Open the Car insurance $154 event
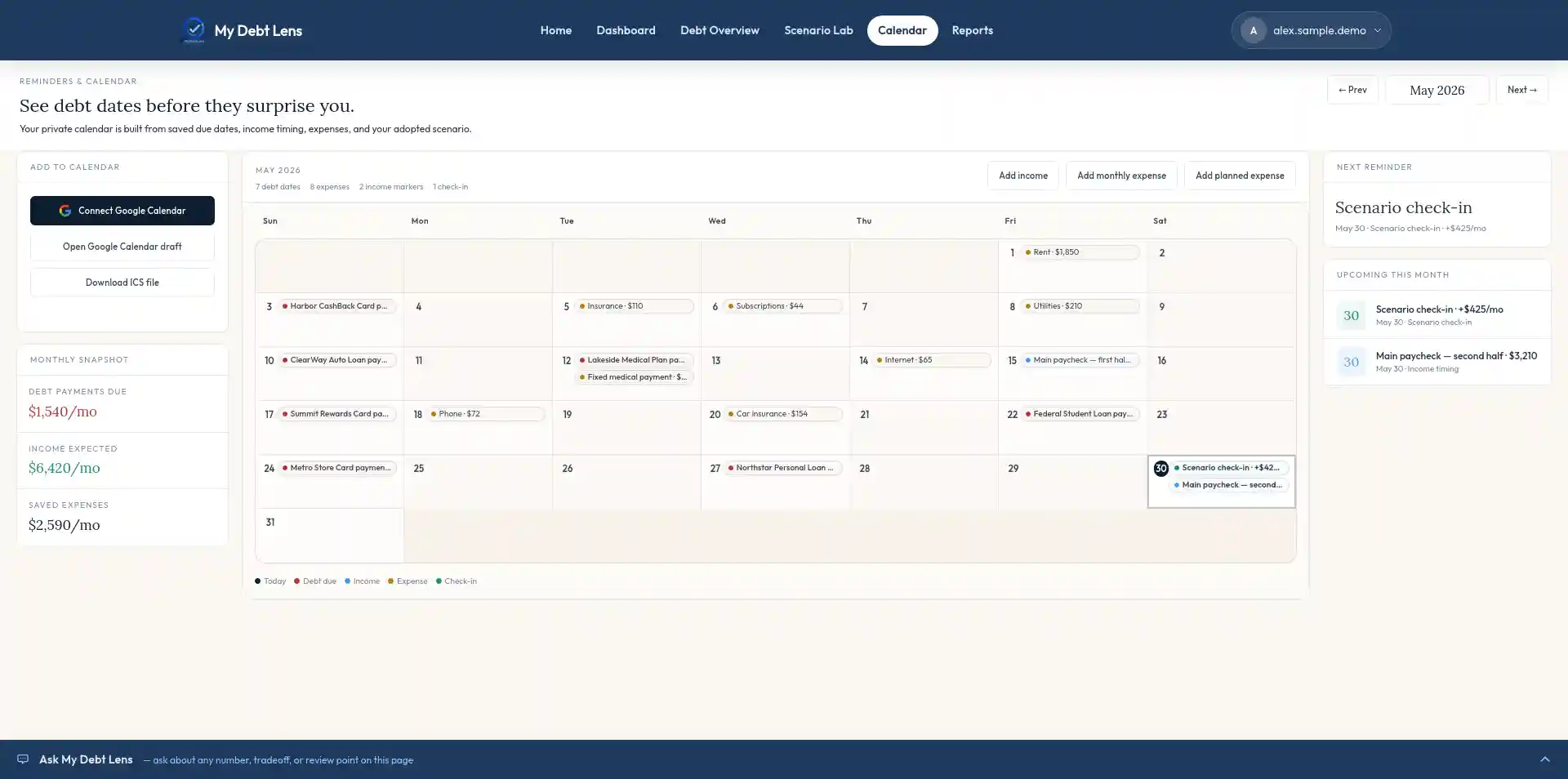 783,414
